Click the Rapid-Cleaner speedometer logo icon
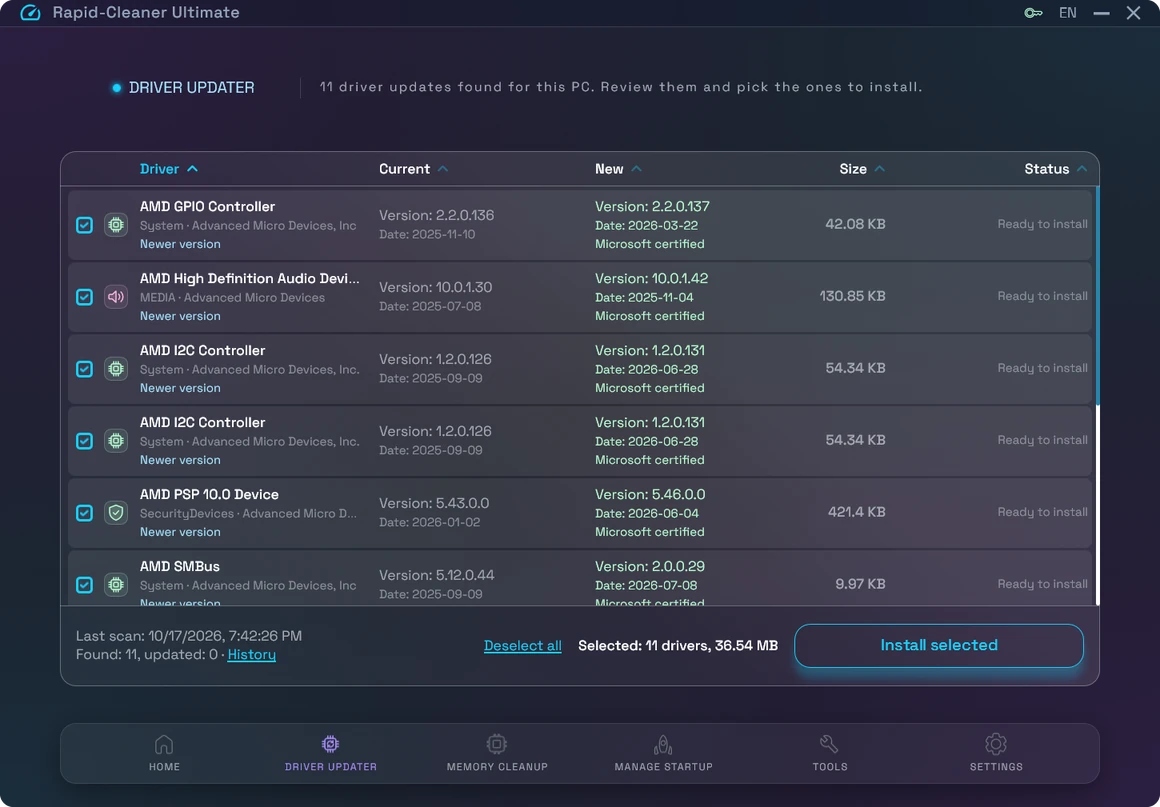The image size is (1160, 807). click(x=30, y=13)
